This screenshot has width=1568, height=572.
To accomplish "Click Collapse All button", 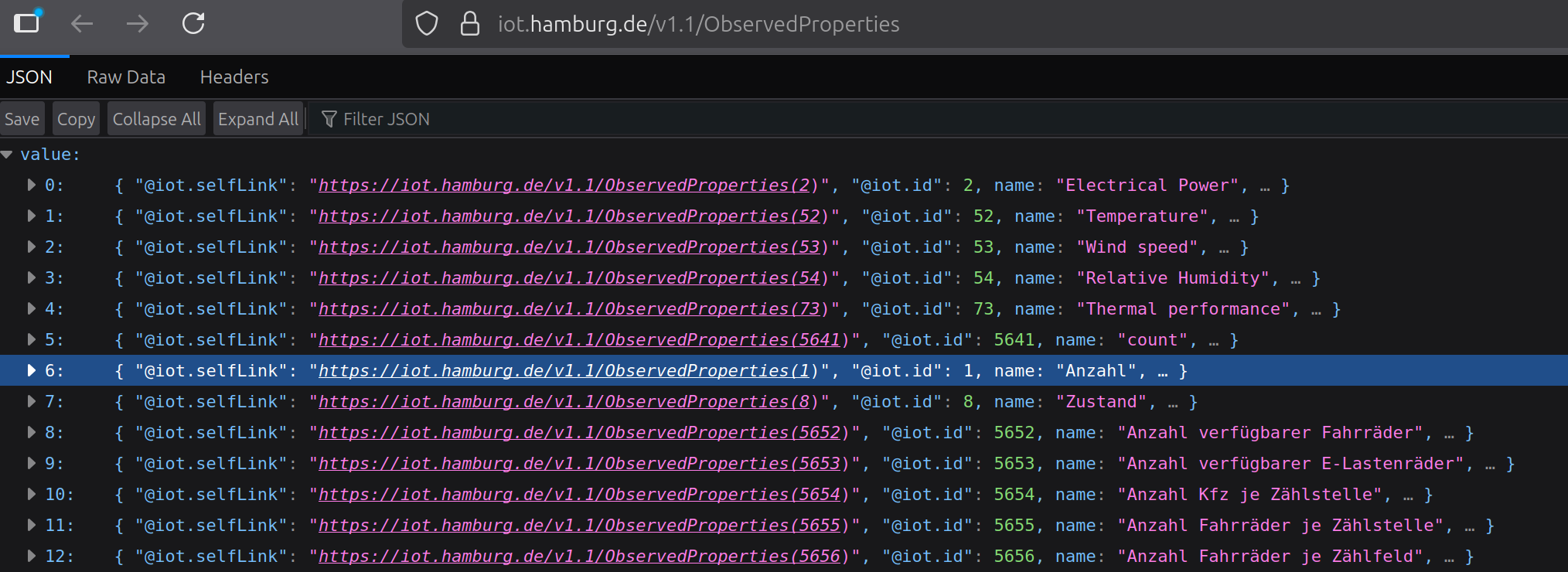I will [156, 119].
